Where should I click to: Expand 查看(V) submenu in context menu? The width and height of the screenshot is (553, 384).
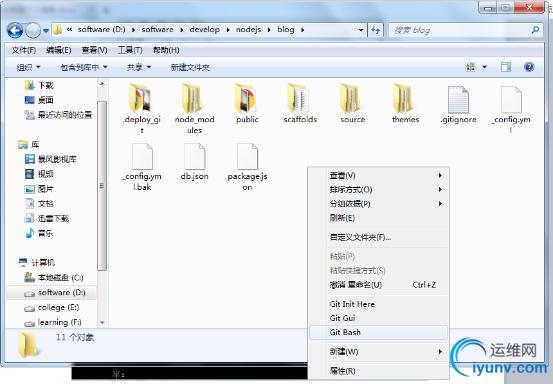(x=378, y=175)
